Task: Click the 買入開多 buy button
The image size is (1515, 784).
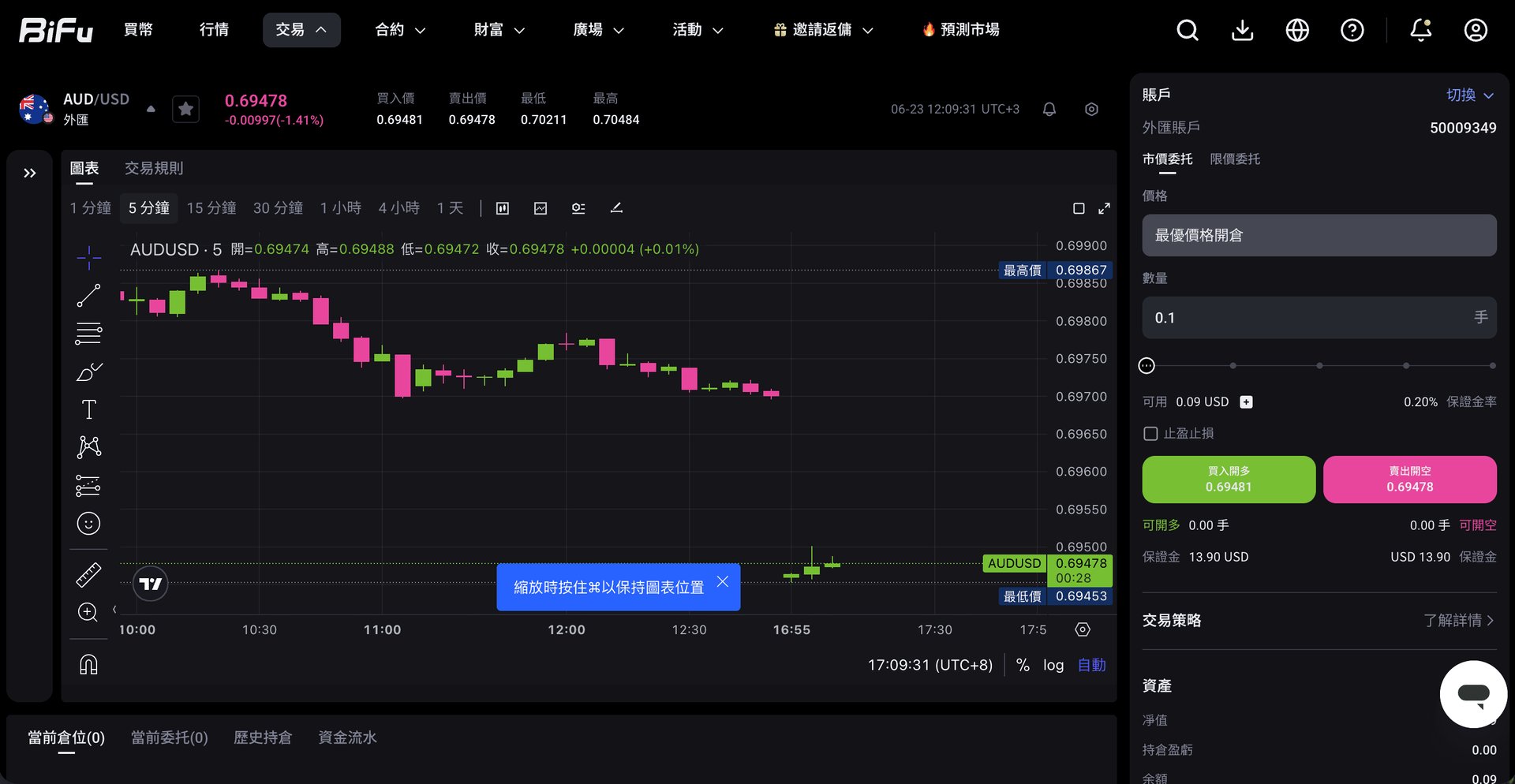Action: point(1229,479)
